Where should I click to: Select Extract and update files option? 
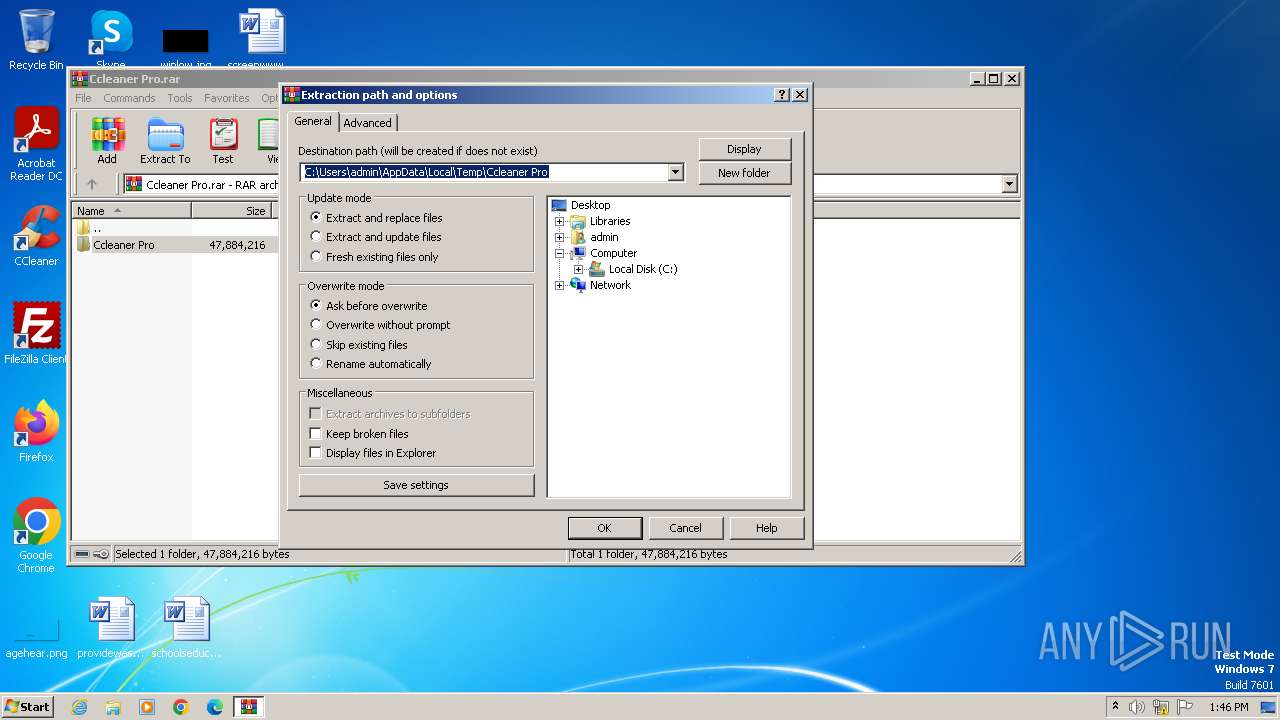pyautogui.click(x=376, y=237)
